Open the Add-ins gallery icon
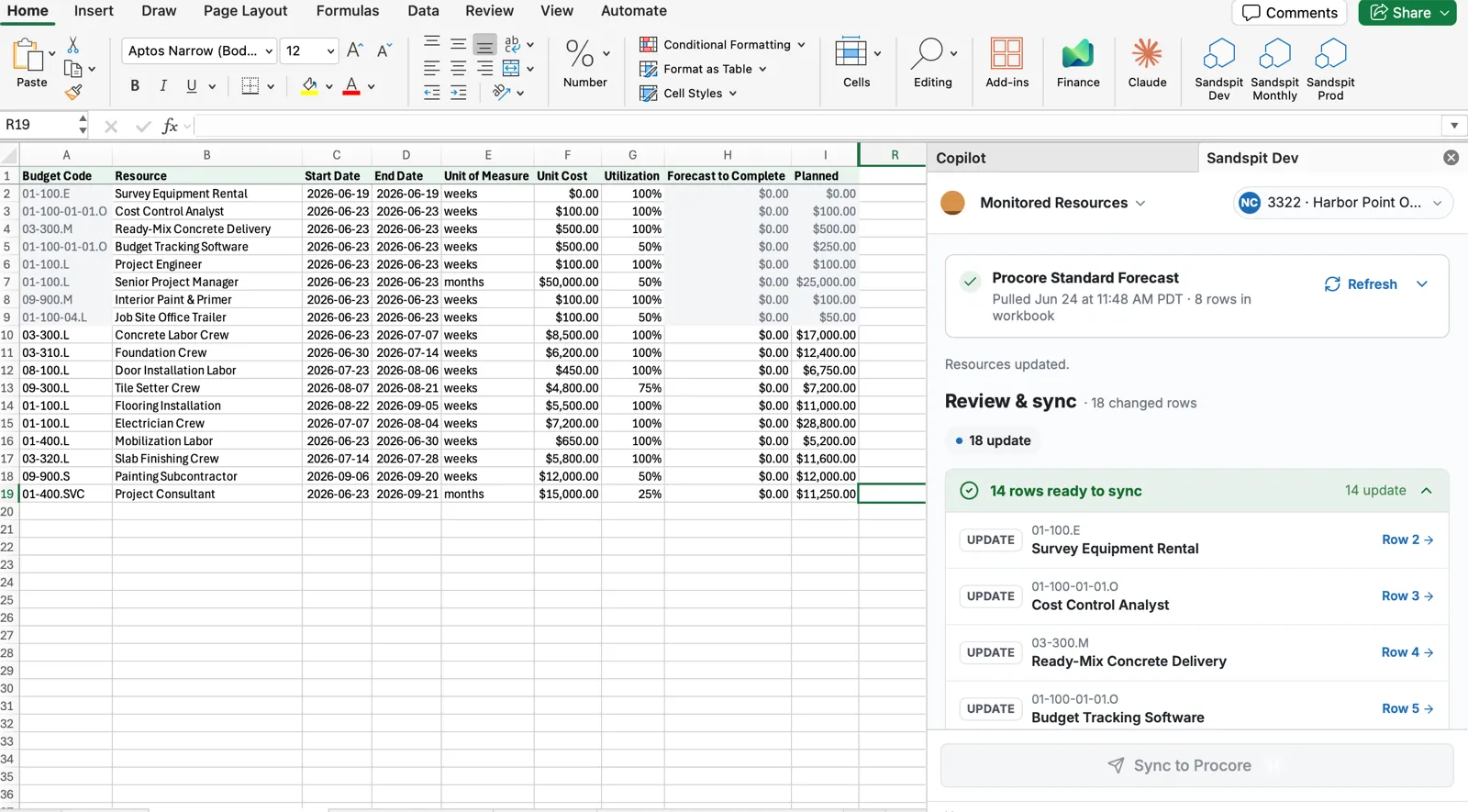 [x=1006, y=54]
